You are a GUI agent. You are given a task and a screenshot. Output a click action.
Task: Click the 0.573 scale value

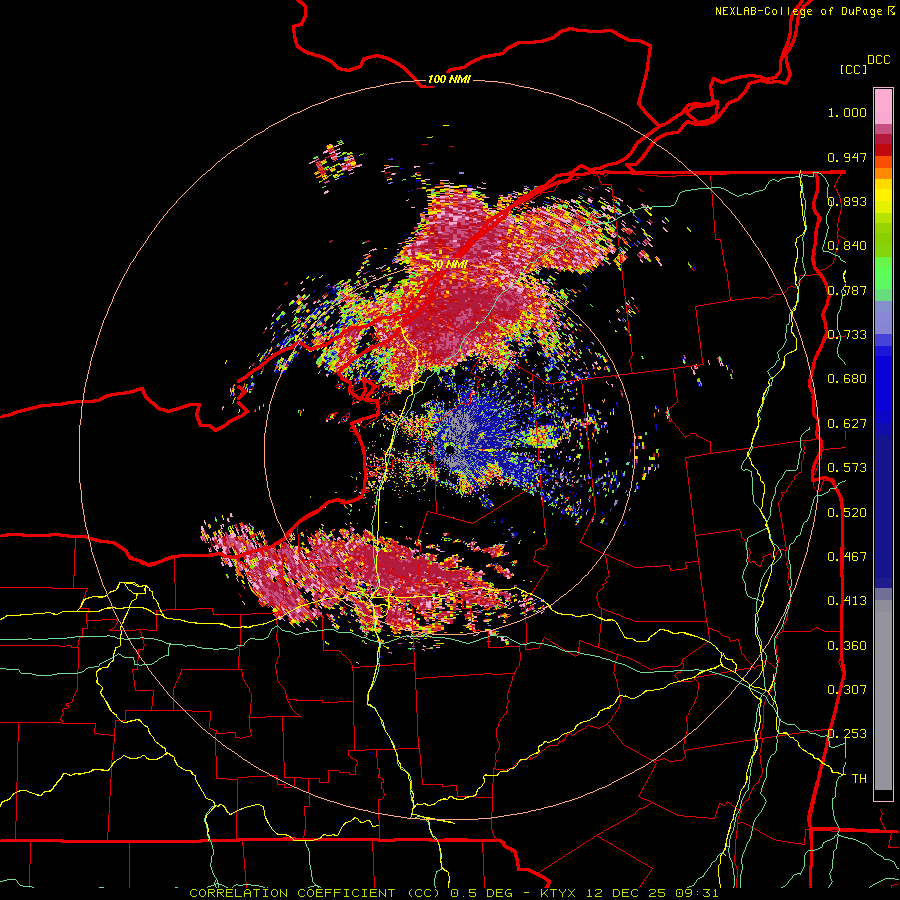click(847, 468)
